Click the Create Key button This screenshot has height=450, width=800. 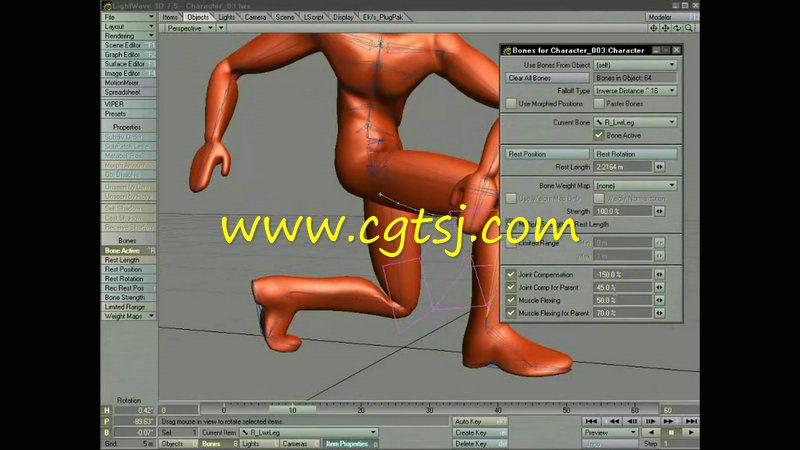480,433
